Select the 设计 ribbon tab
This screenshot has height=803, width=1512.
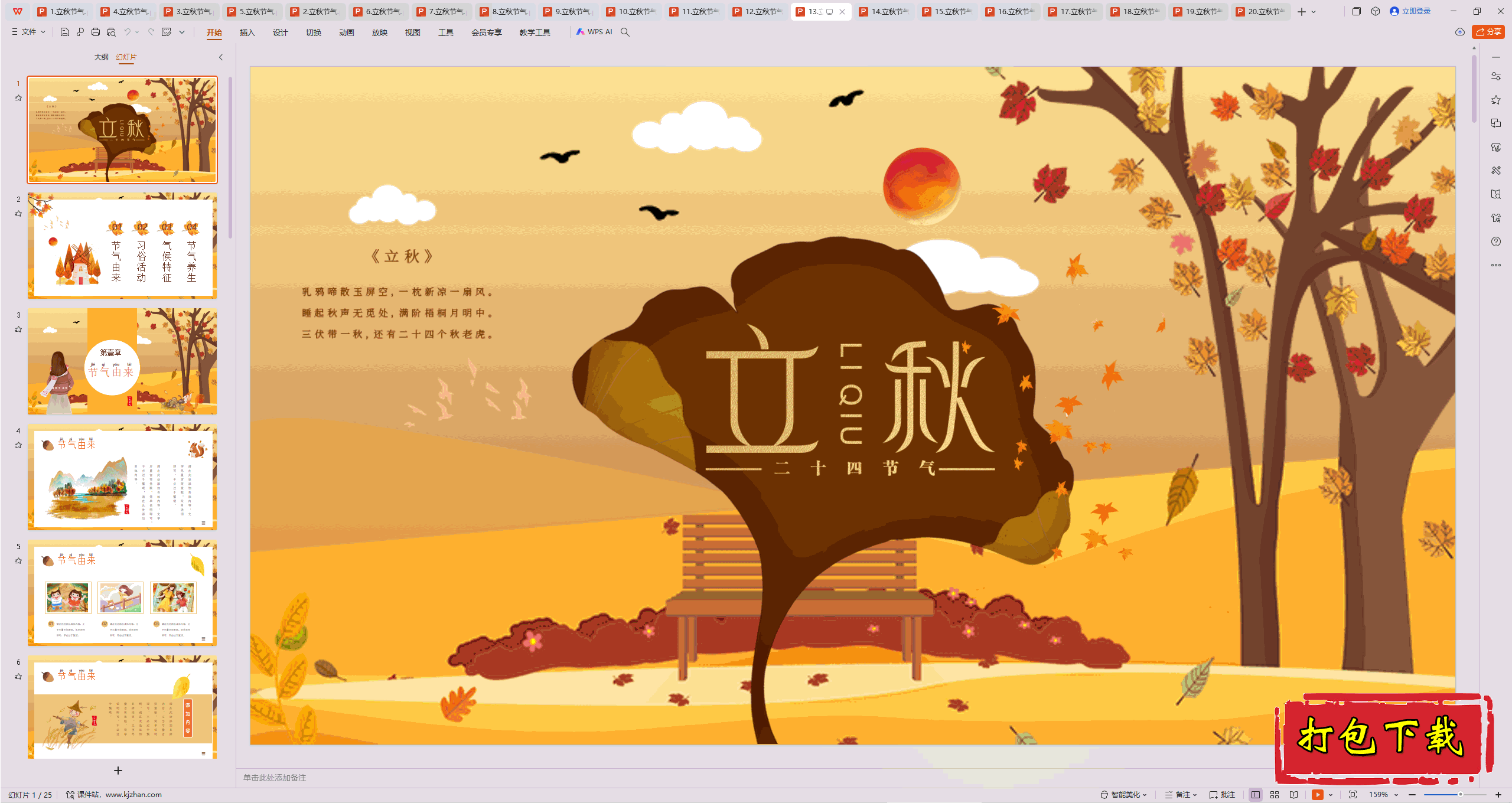click(x=281, y=32)
